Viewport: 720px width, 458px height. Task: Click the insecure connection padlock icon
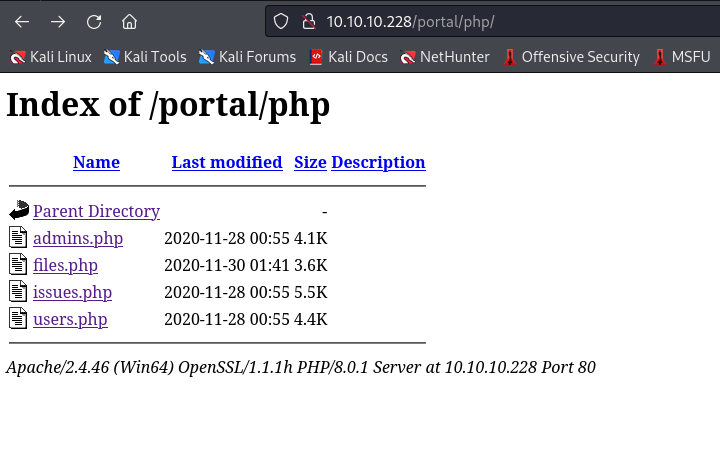308,21
